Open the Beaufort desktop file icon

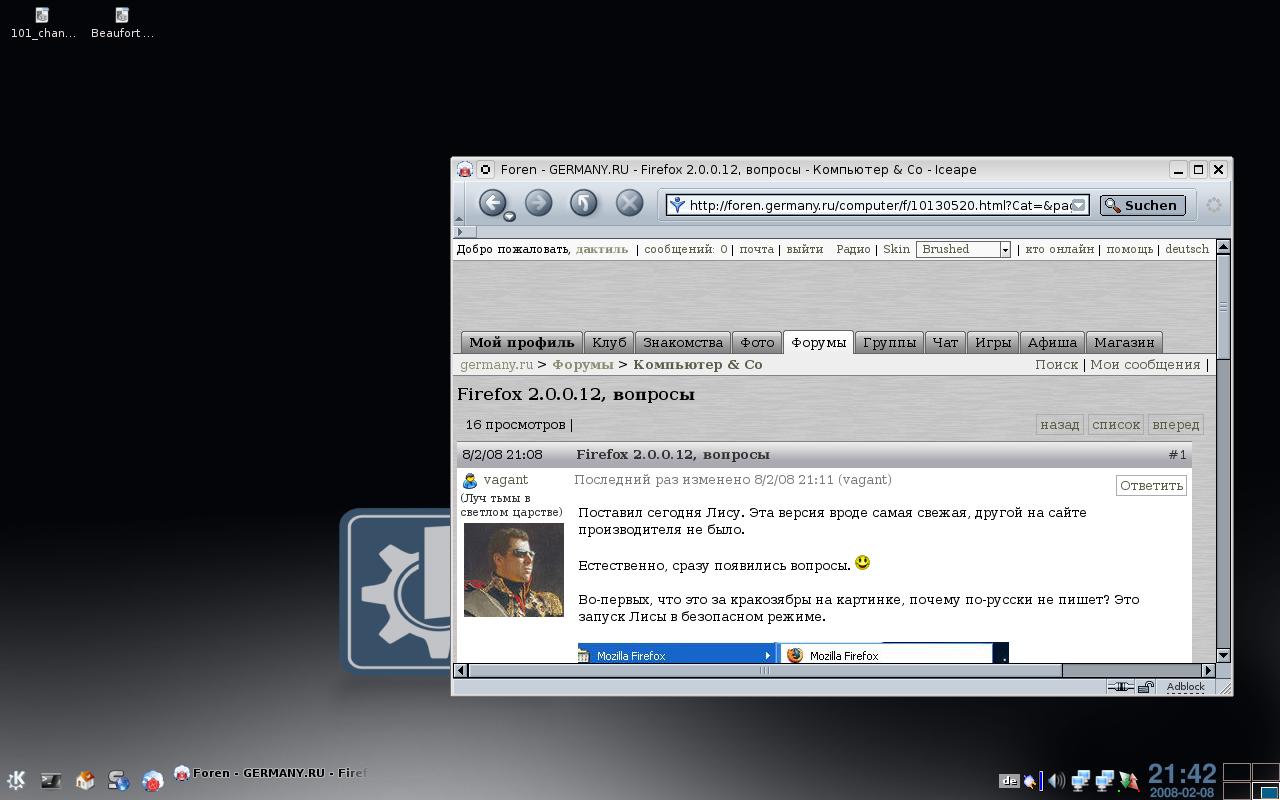click(x=122, y=22)
